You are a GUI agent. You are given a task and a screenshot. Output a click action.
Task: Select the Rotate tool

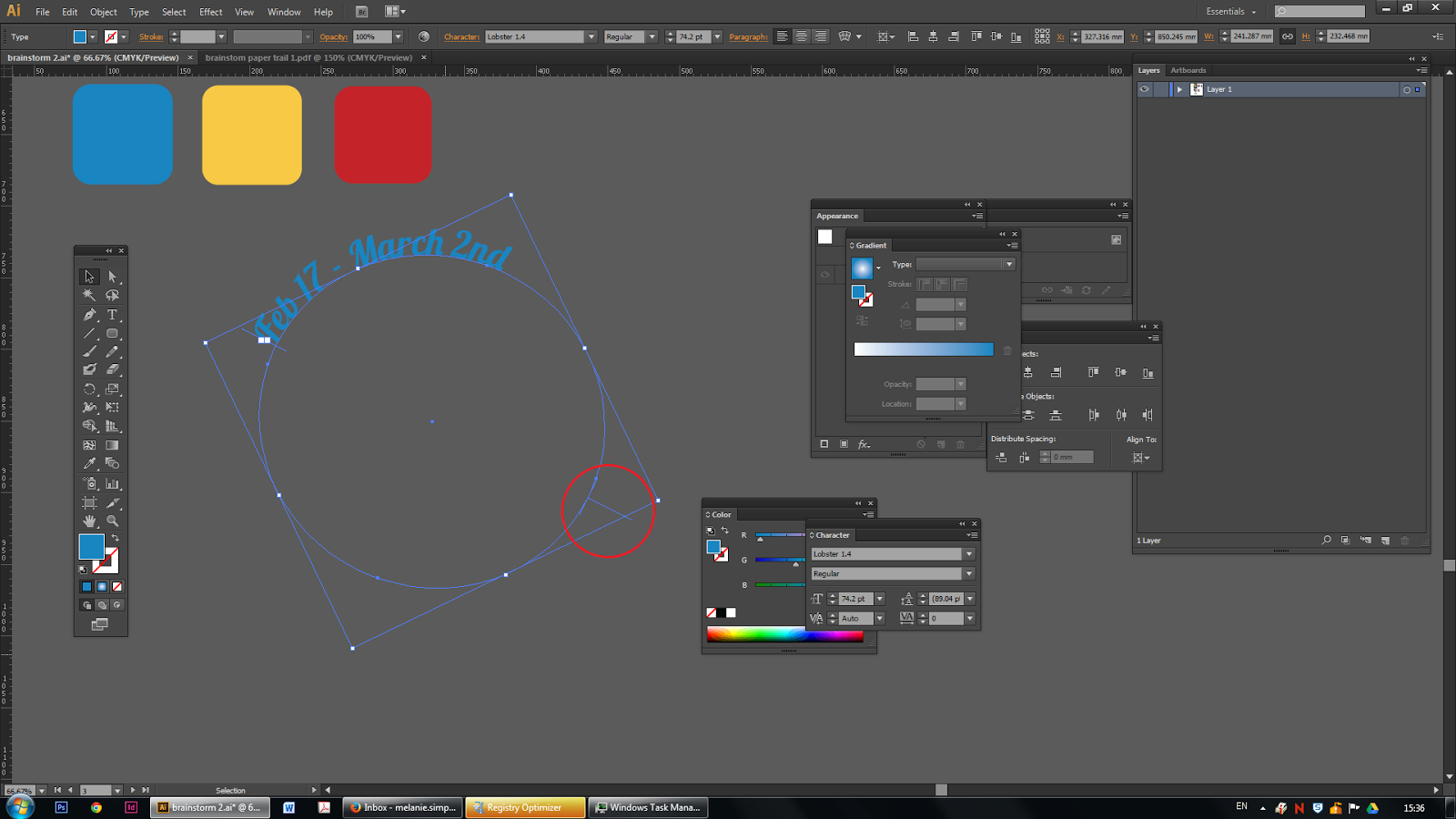tap(89, 389)
